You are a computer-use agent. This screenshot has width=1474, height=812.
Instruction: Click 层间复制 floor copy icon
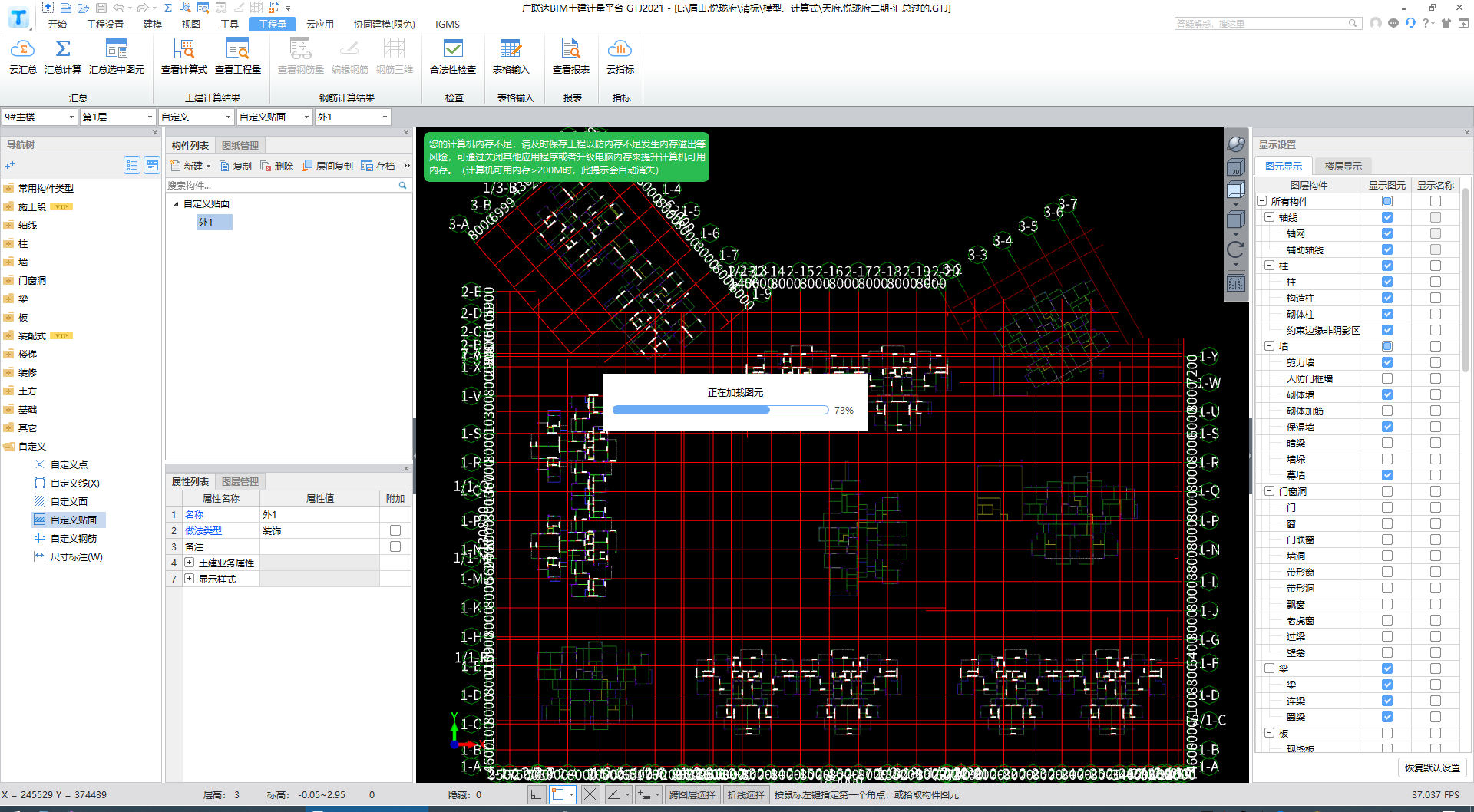click(x=327, y=166)
